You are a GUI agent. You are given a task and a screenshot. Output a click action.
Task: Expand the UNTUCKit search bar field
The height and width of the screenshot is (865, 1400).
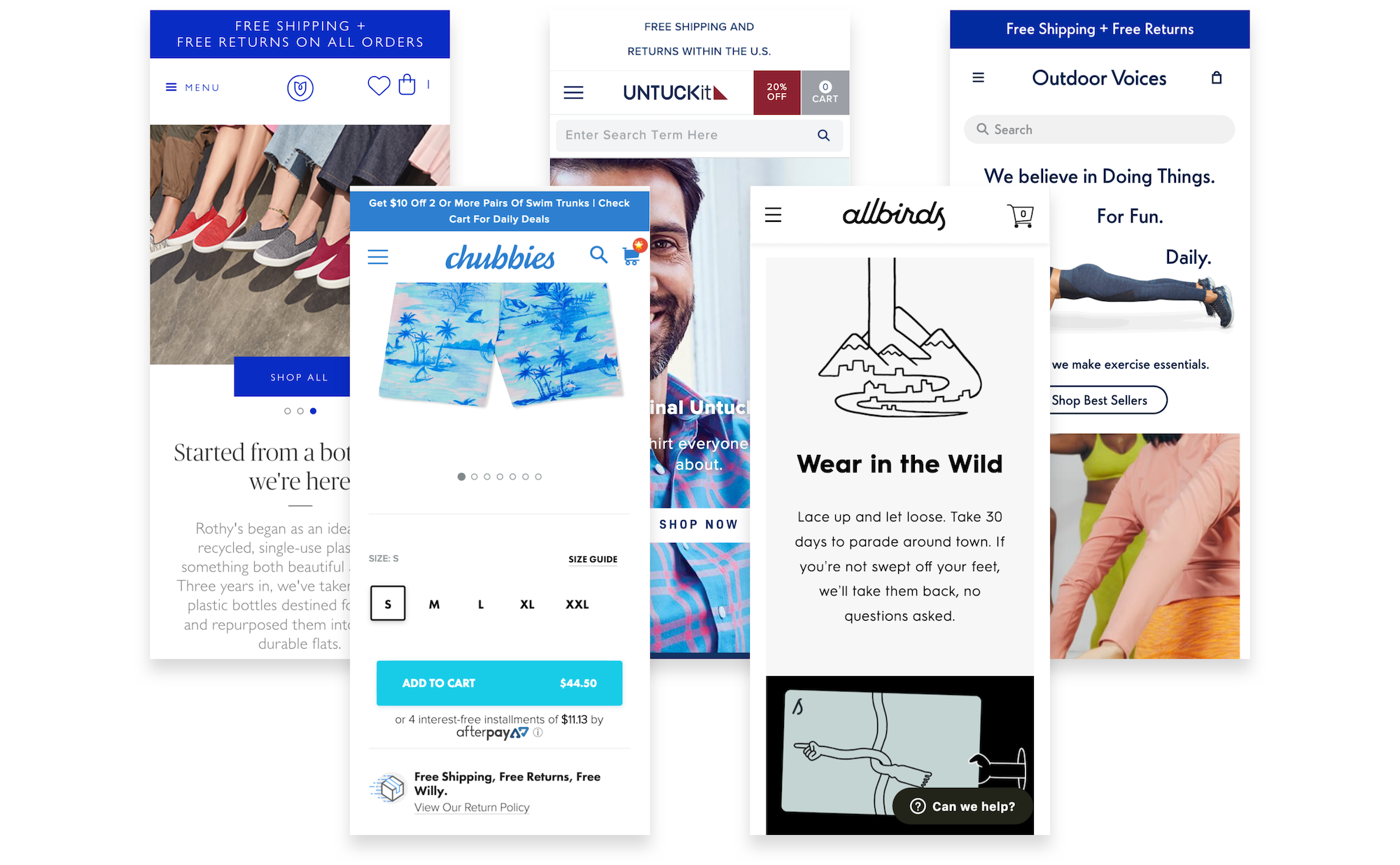click(x=697, y=135)
